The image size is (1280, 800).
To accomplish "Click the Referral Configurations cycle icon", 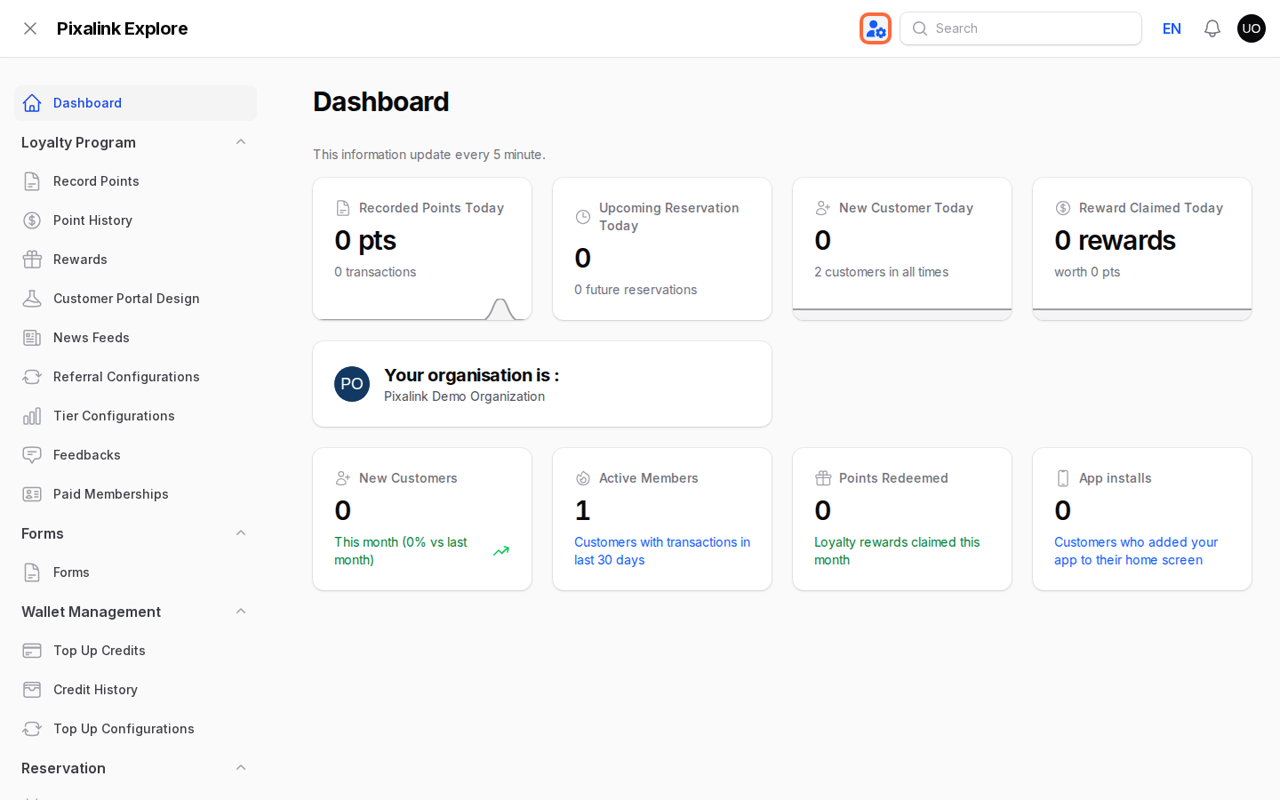I will [x=32, y=376].
